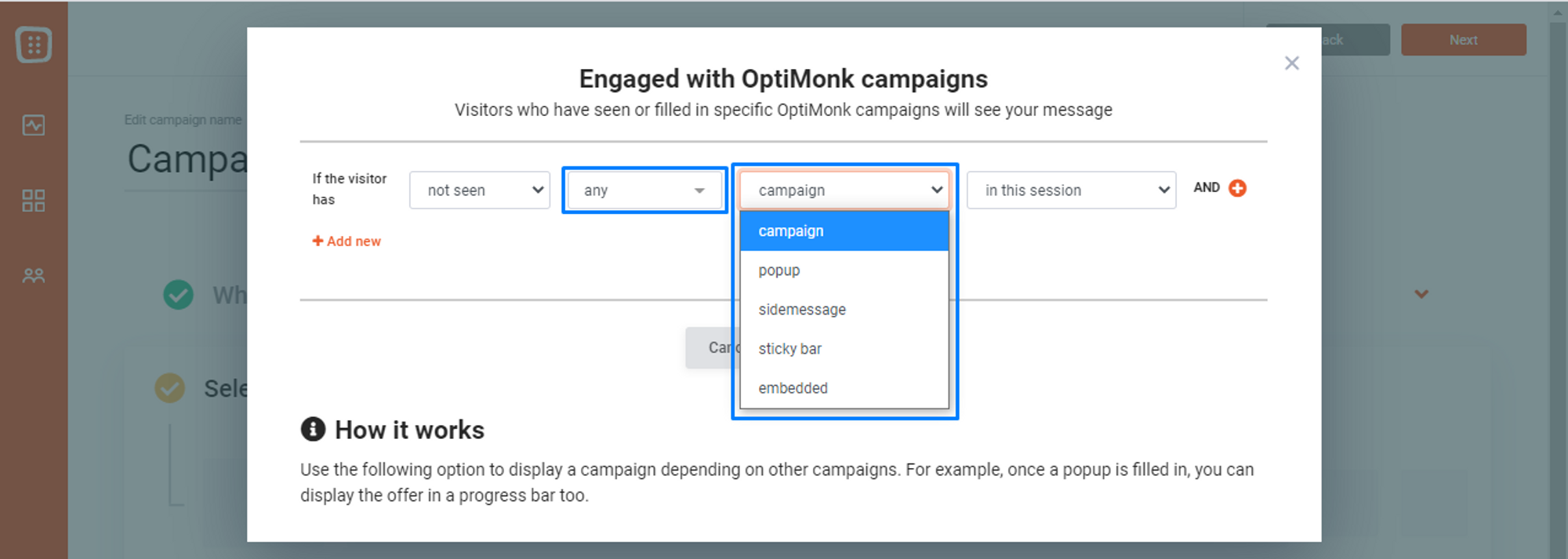Open the analytics chart sidebar icon

pos(34,125)
